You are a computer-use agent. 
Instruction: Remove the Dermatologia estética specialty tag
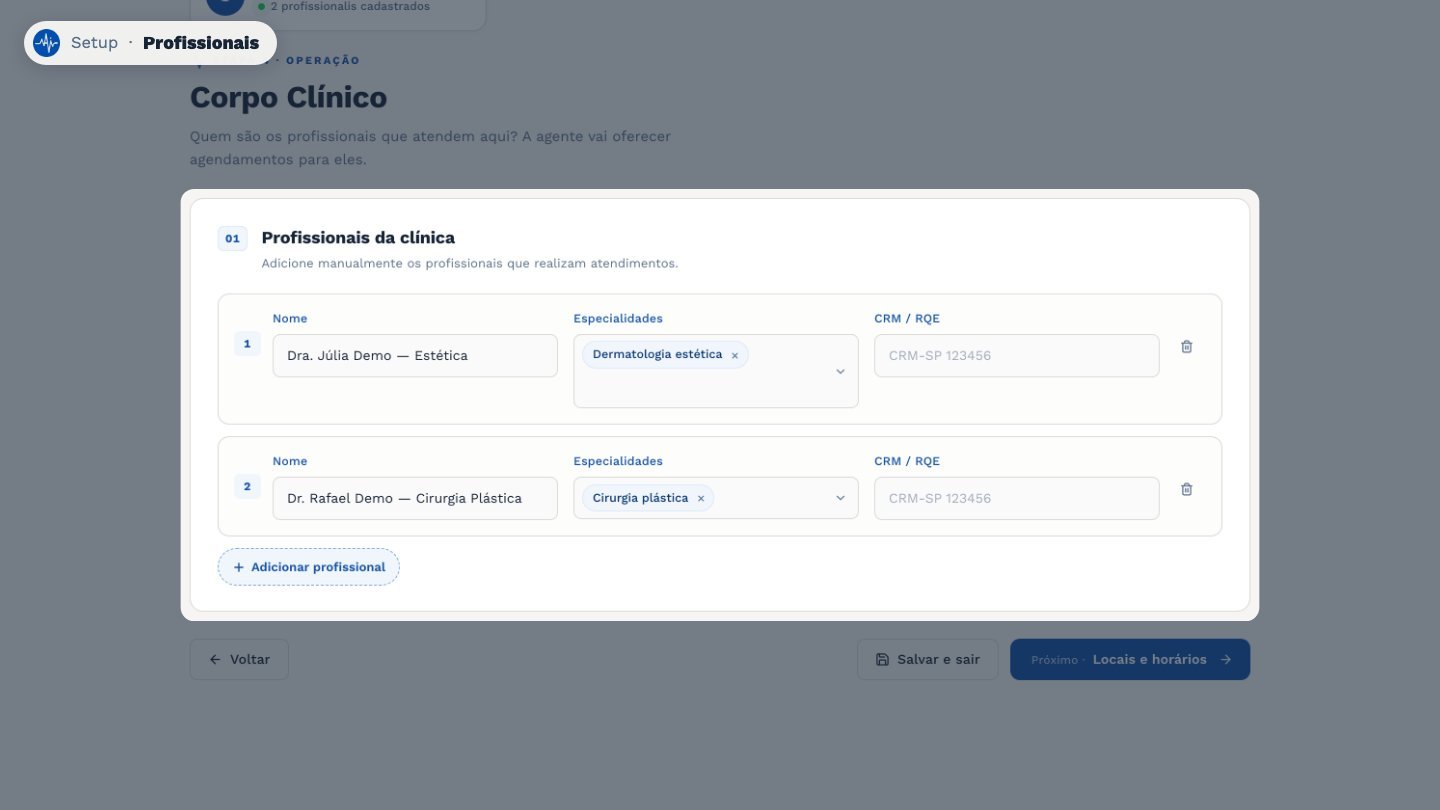click(x=734, y=355)
